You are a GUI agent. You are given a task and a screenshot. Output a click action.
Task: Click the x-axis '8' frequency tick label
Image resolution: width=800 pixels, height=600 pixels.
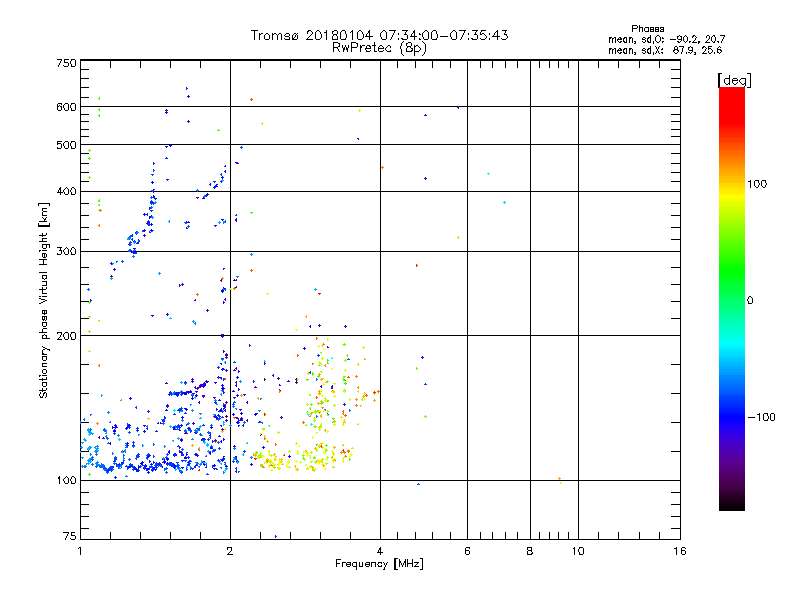pyautogui.click(x=530, y=551)
